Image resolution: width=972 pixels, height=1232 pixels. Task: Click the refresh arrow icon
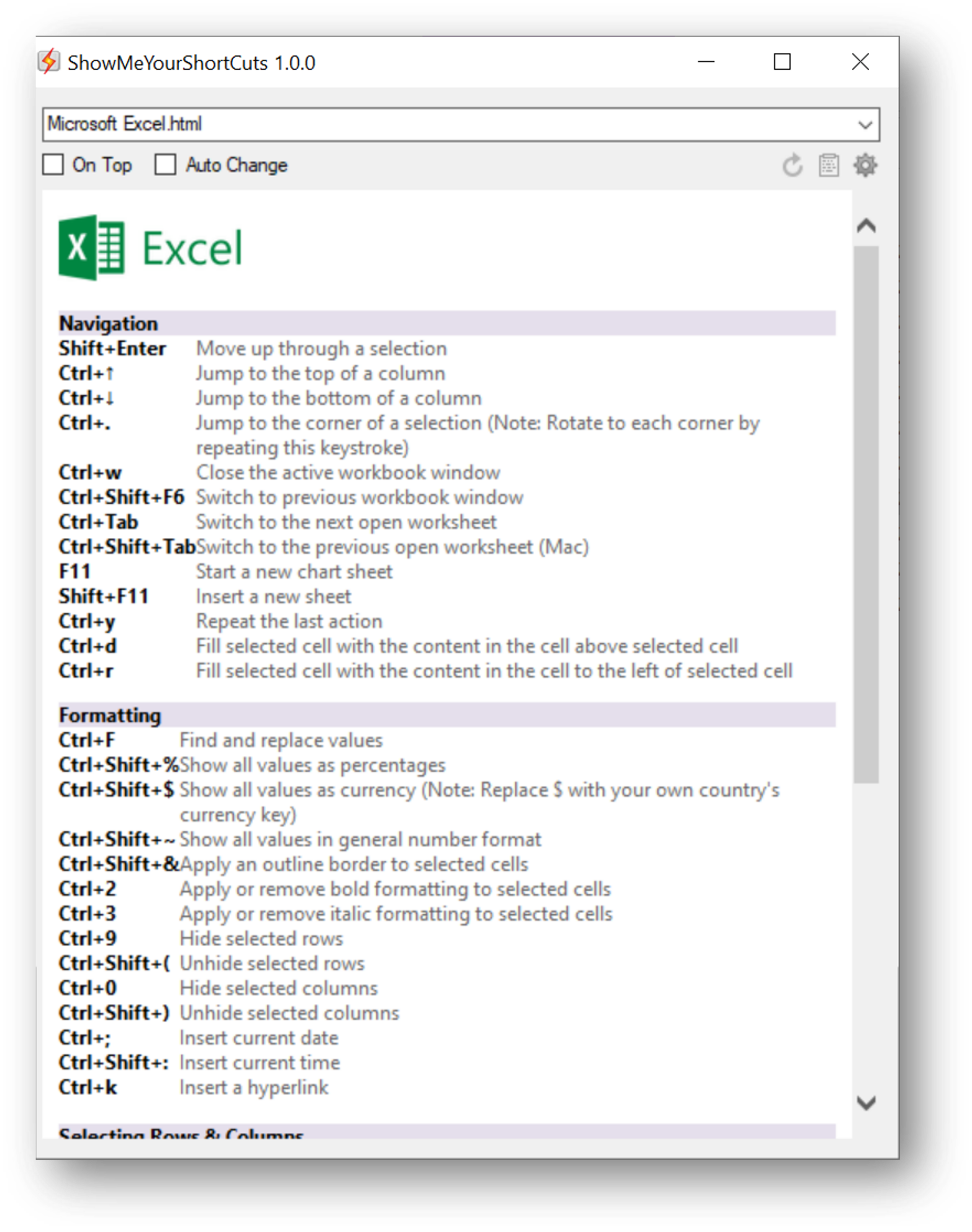click(792, 166)
